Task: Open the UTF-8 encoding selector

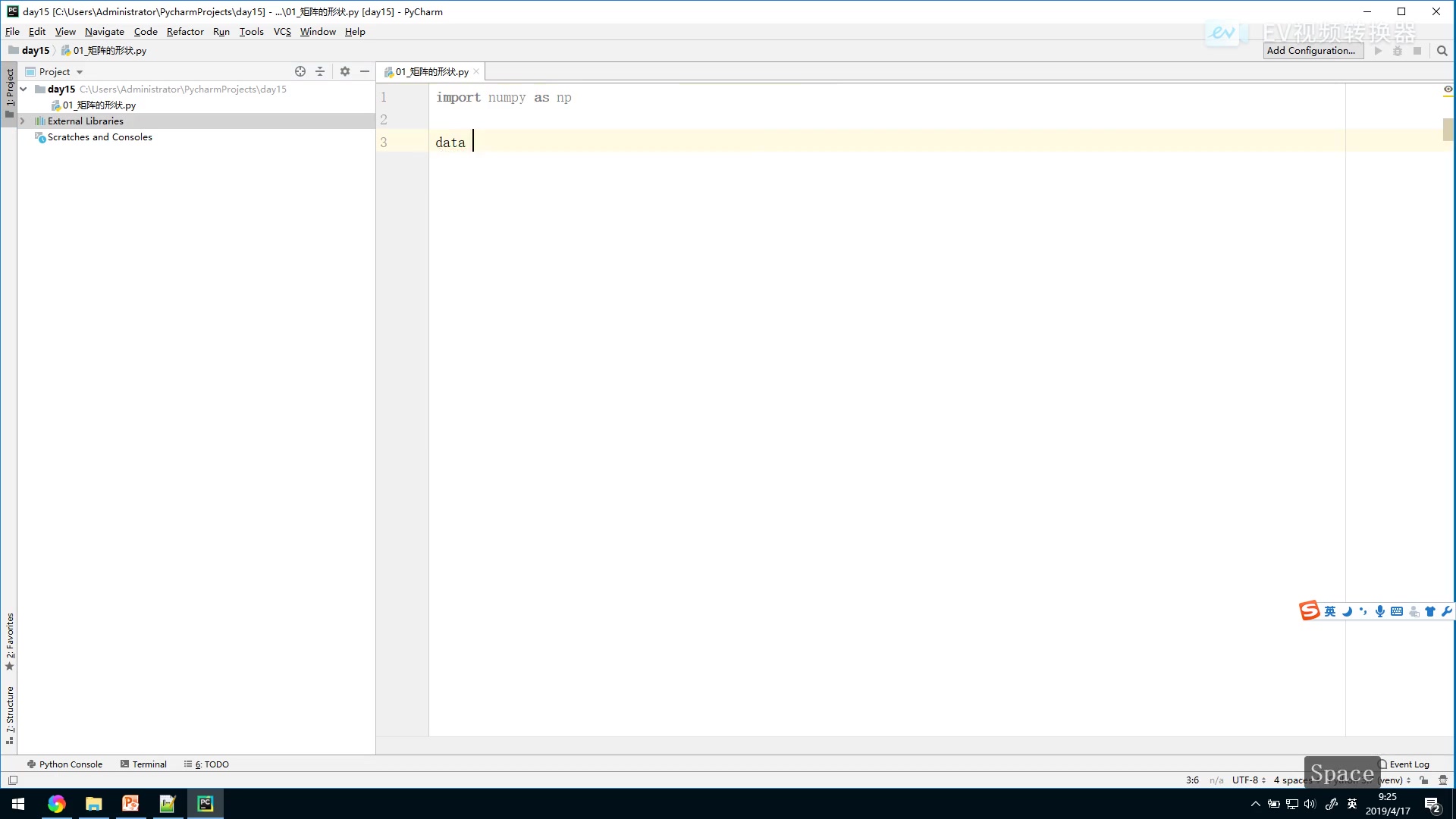Action: (x=1248, y=780)
